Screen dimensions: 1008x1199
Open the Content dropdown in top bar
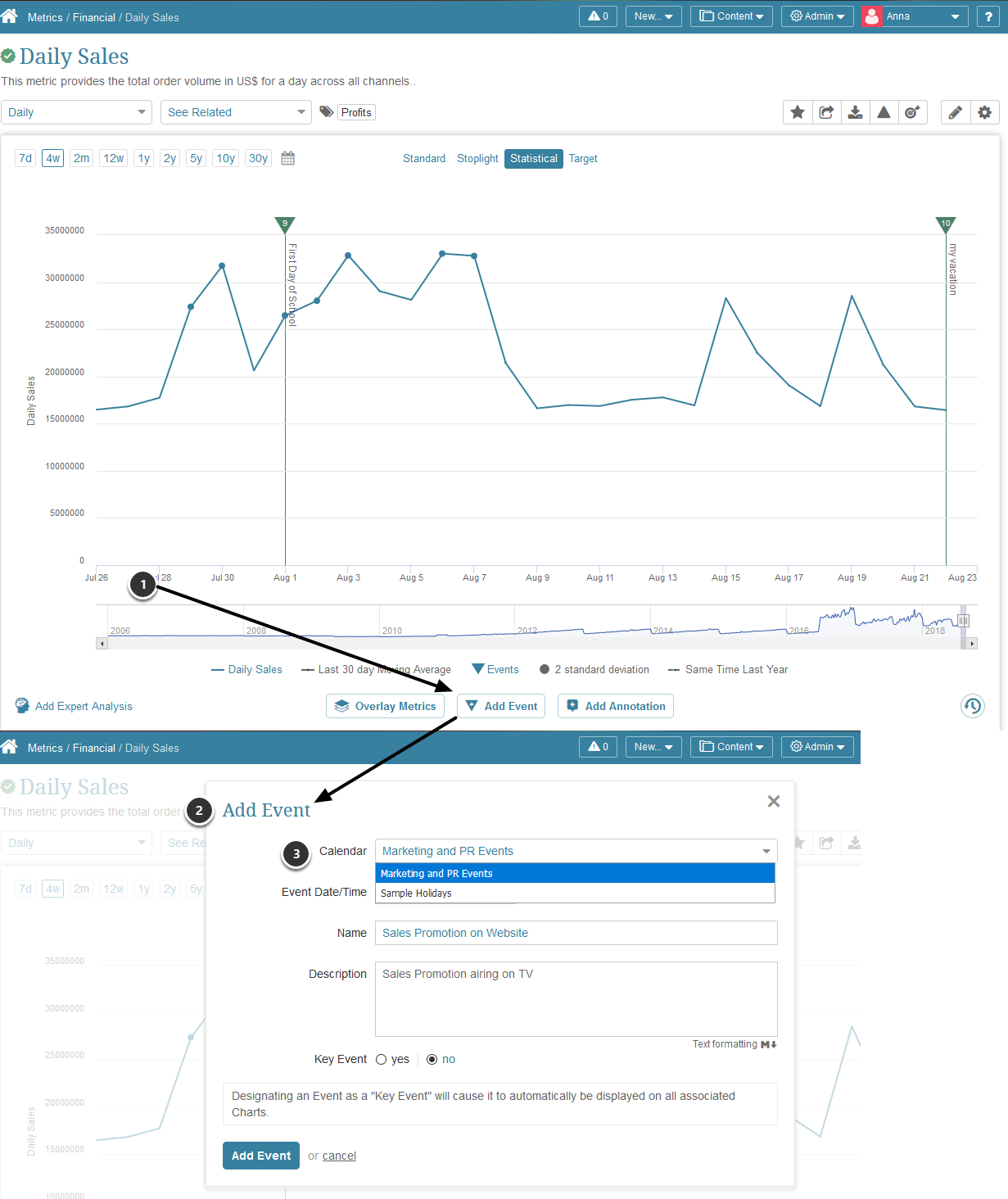coord(731,16)
